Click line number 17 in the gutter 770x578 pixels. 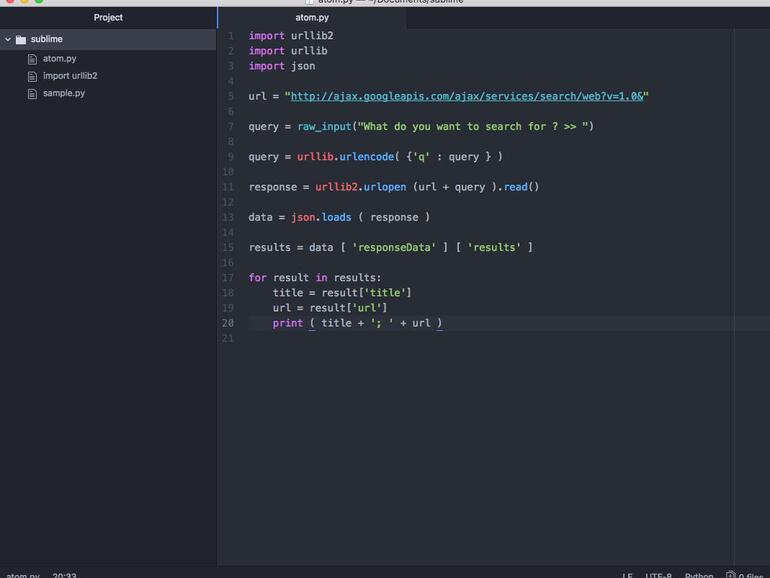228,278
